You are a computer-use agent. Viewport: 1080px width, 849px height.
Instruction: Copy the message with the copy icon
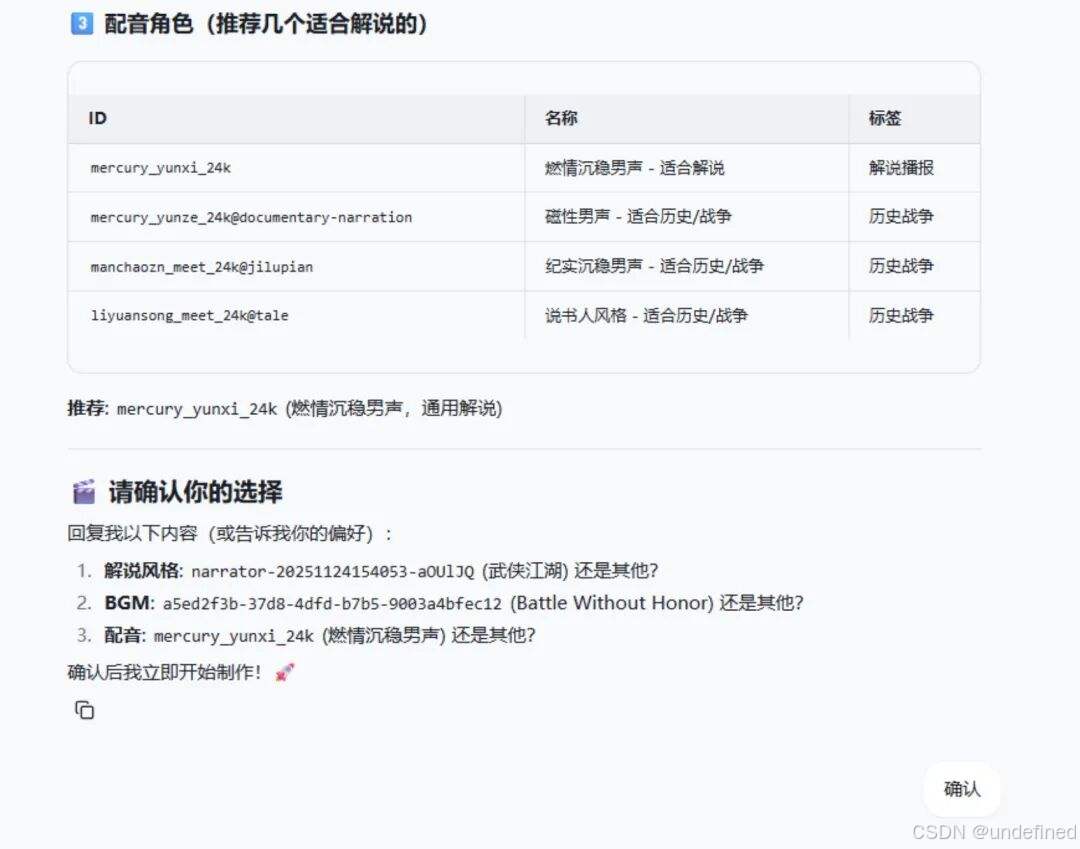pyautogui.click(x=84, y=709)
